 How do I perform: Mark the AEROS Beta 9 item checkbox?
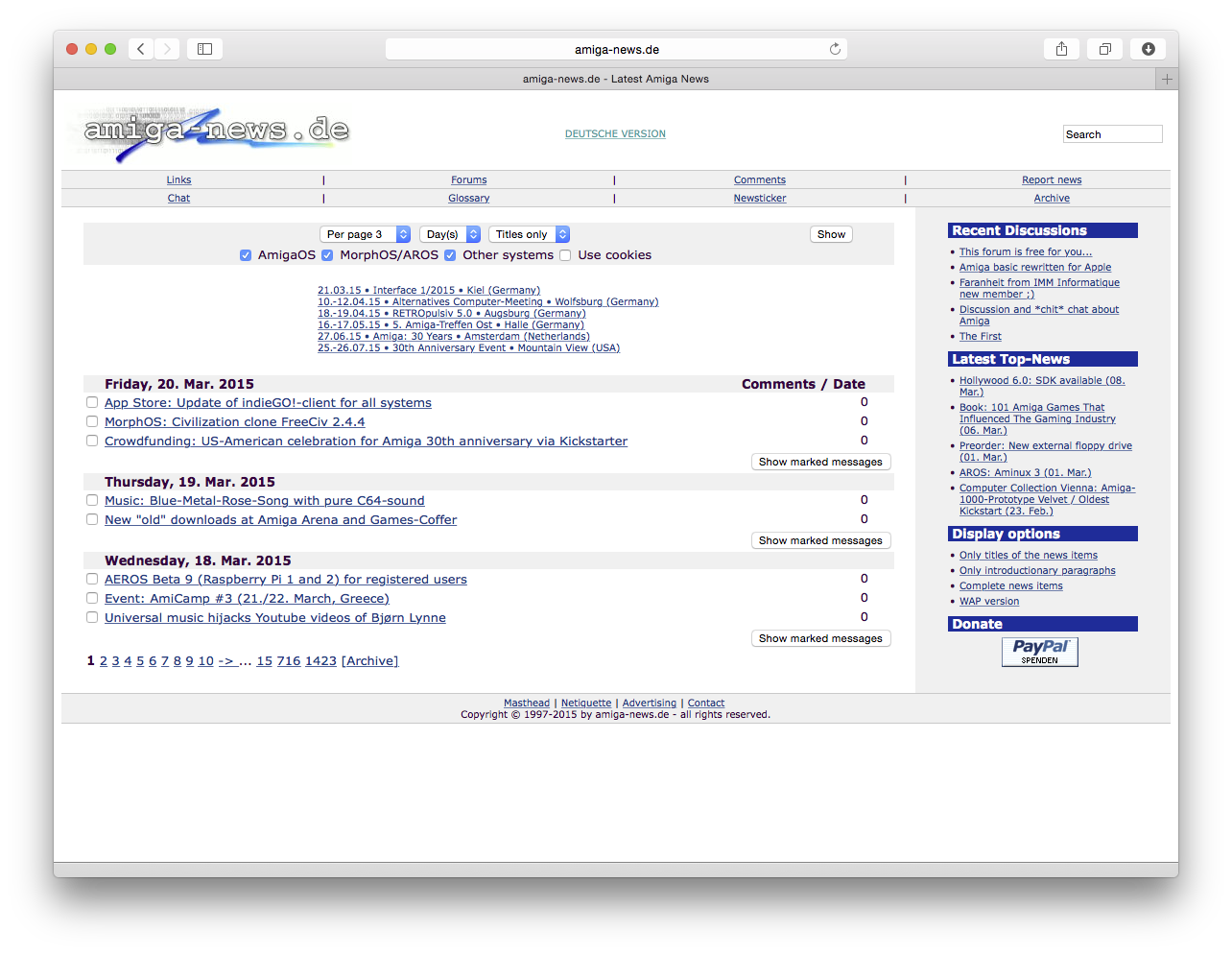click(92, 579)
